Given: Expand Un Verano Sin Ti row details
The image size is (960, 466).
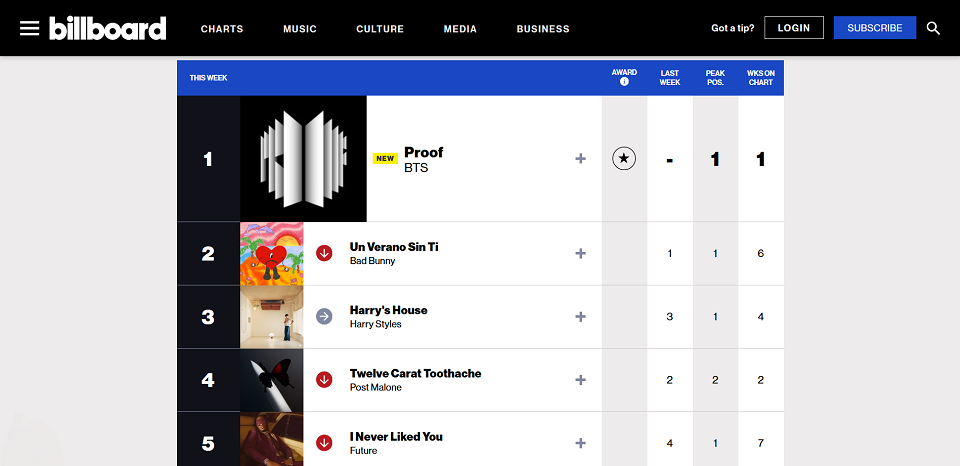Looking at the screenshot, I should pos(580,253).
